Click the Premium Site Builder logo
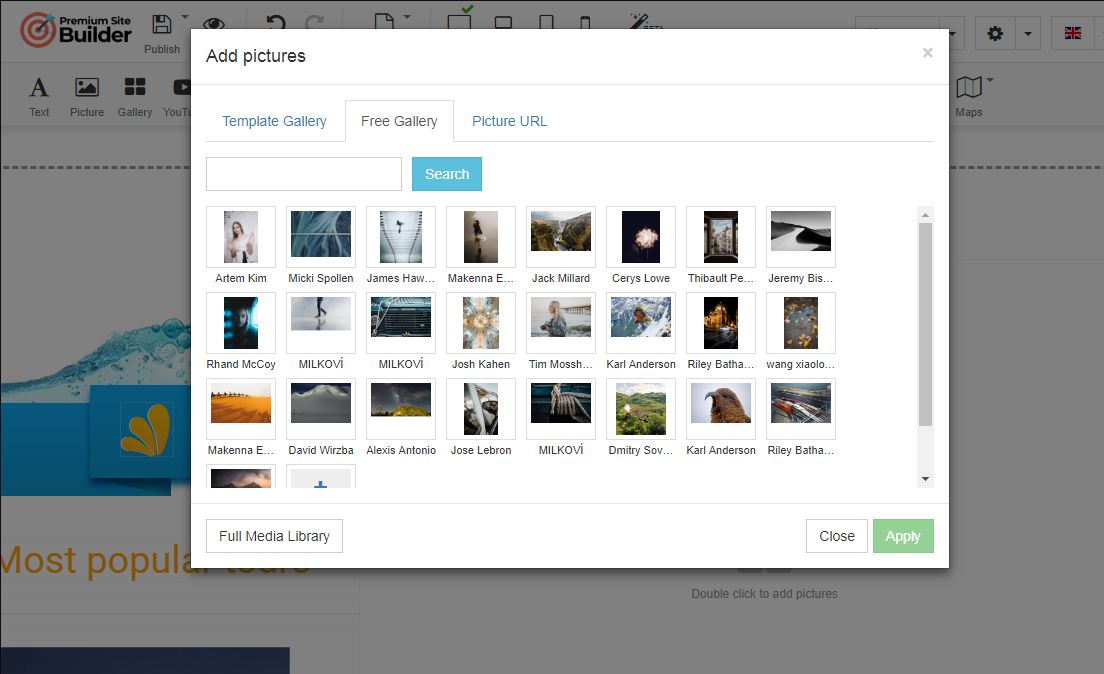 tap(76, 30)
